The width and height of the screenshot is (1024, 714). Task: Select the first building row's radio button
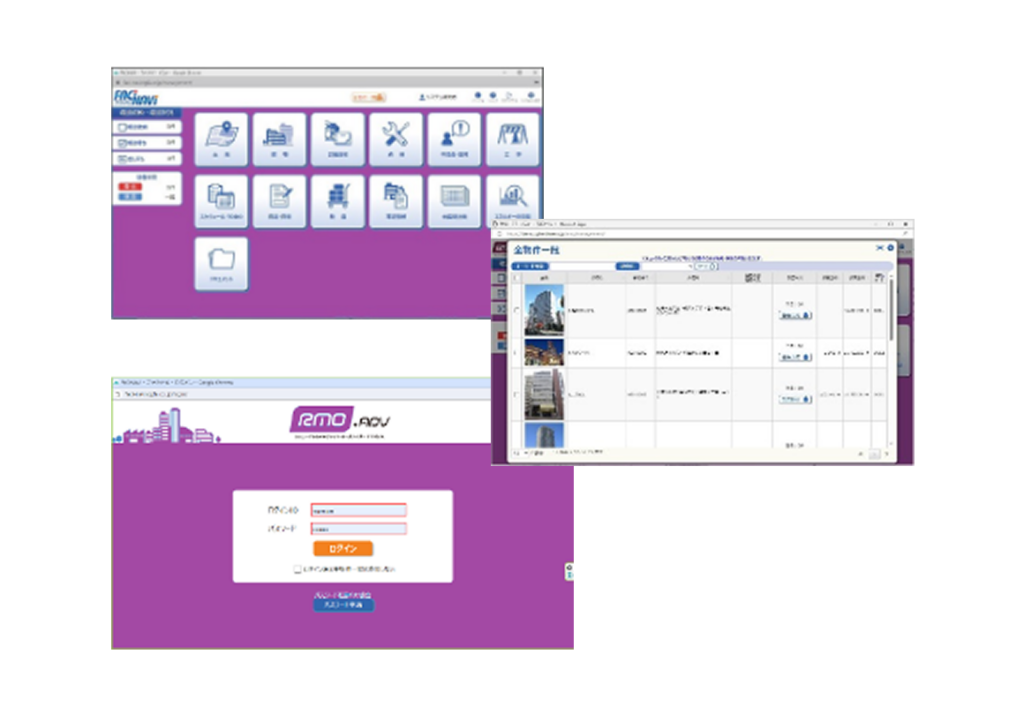click(516, 310)
